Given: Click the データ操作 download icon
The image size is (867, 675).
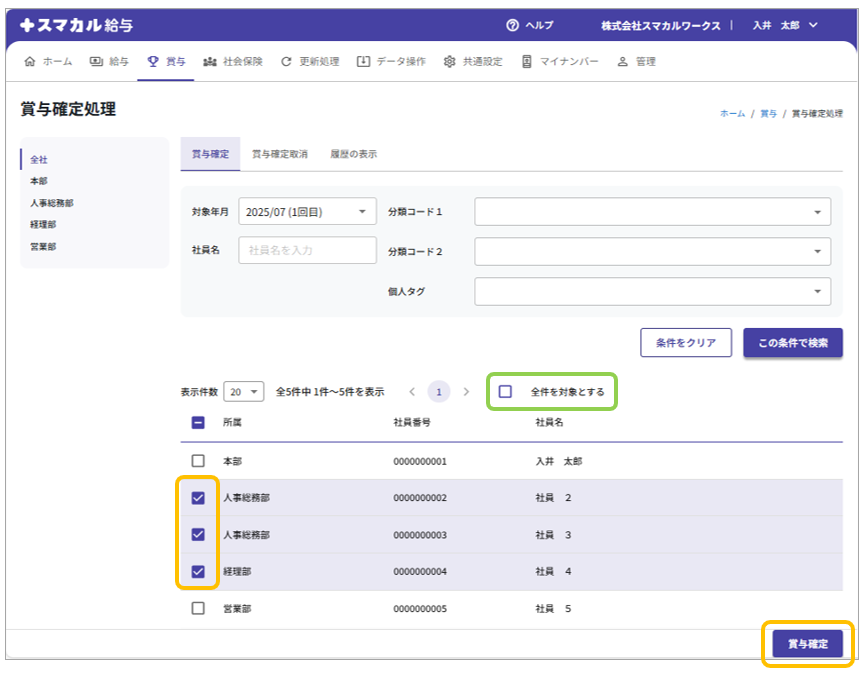Looking at the screenshot, I should (363, 62).
